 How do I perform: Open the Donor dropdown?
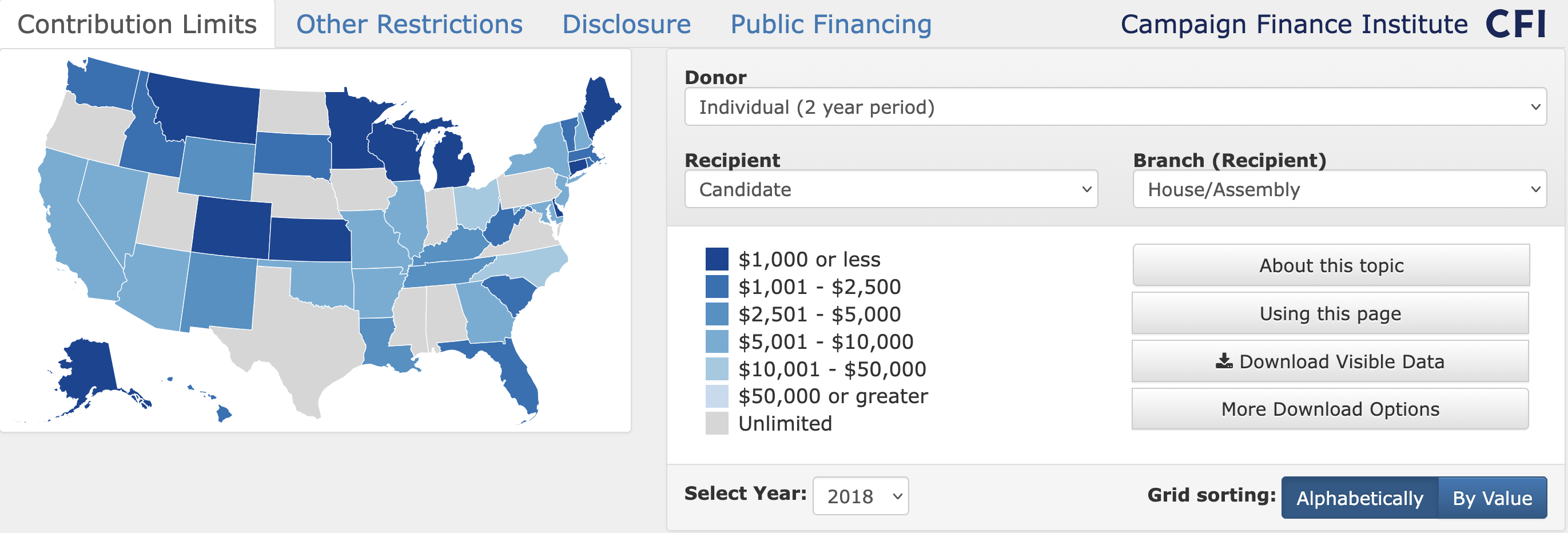click(x=1114, y=106)
